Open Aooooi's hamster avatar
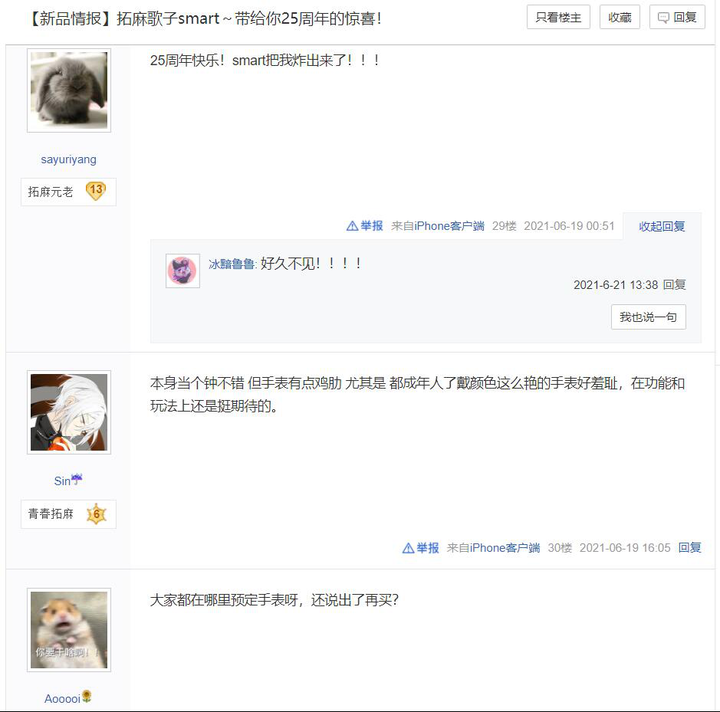This screenshot has height=712, width=720. (x=69, y=630)
